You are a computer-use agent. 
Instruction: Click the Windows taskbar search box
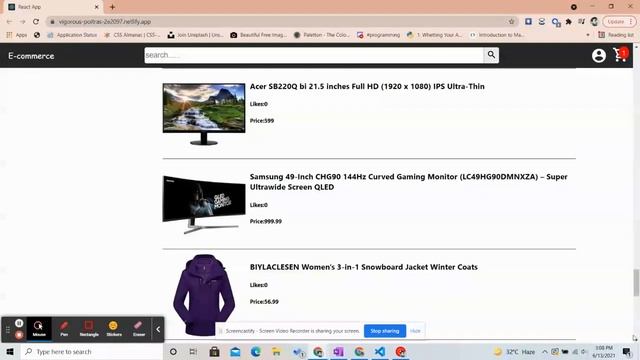pos(92,351)
